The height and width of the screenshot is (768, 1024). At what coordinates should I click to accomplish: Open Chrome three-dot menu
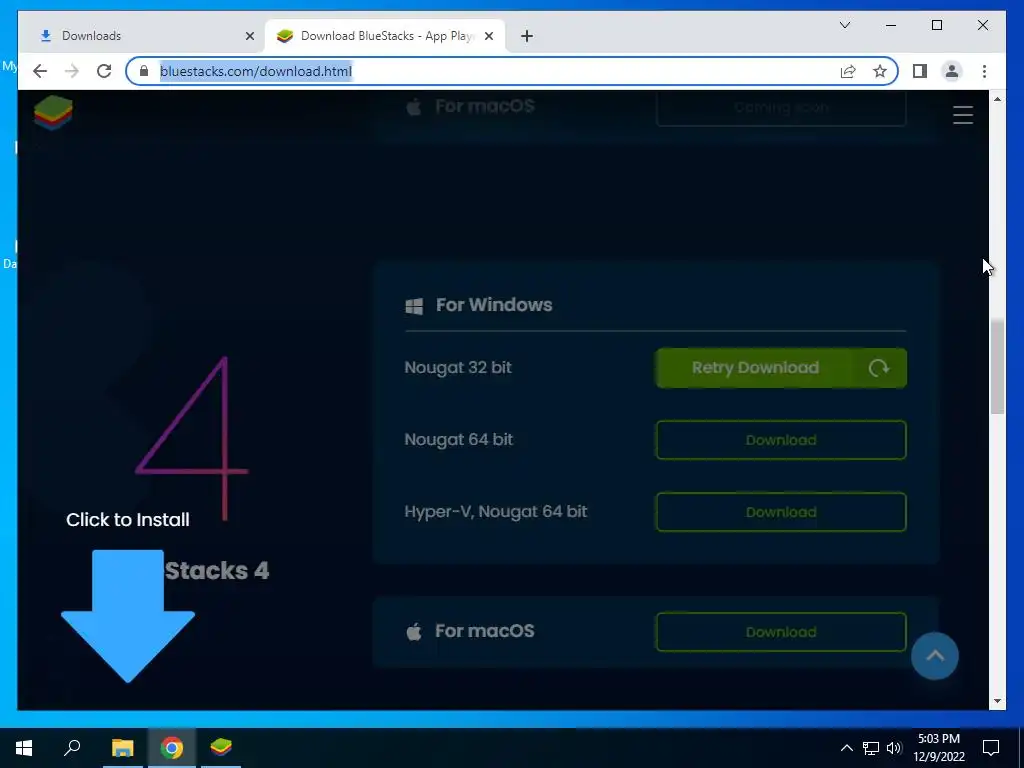coord(984,71)
